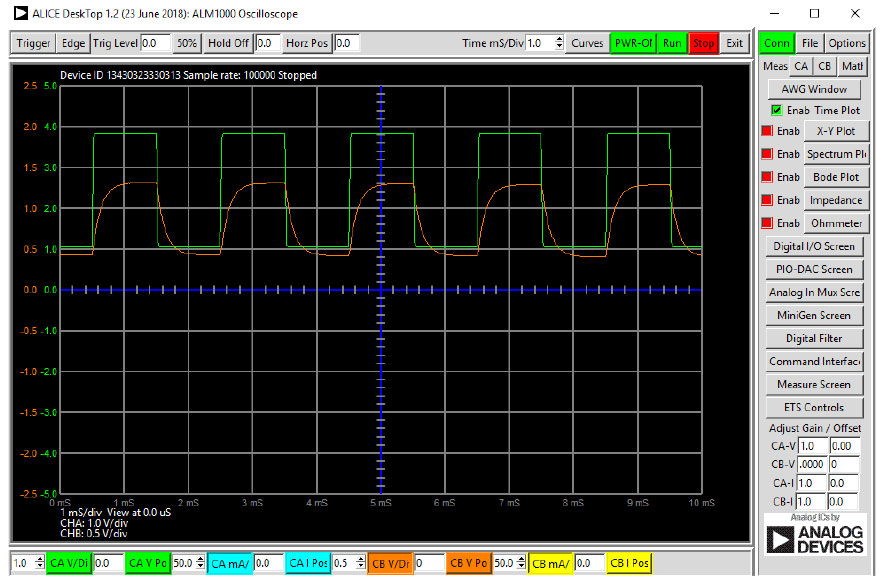Click the CA I Pos spinner arrows
886x582 pixels.
pyautogui.click(x=361, y=563)
